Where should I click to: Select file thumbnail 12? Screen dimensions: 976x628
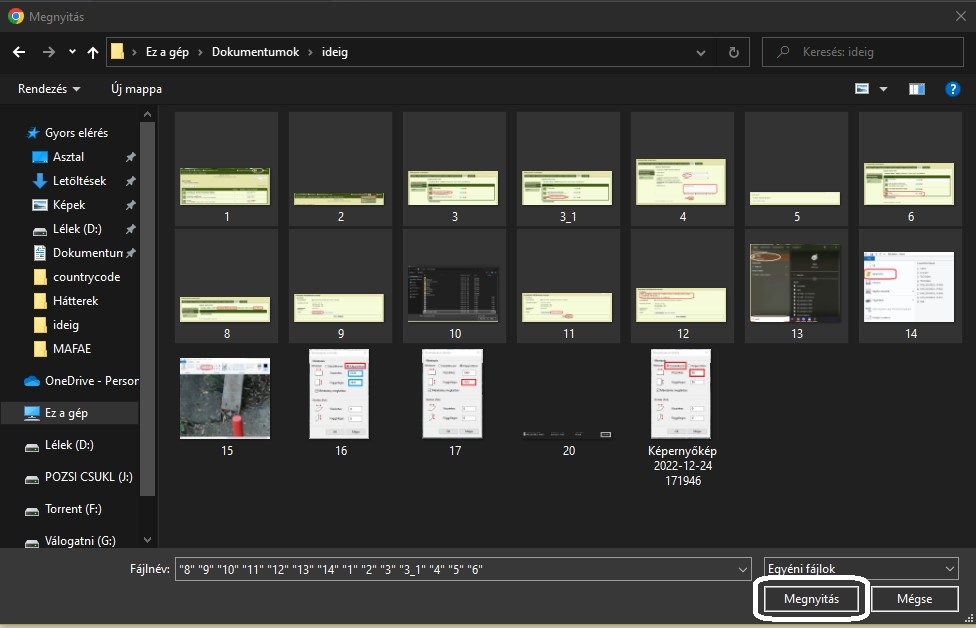[682, 286]
